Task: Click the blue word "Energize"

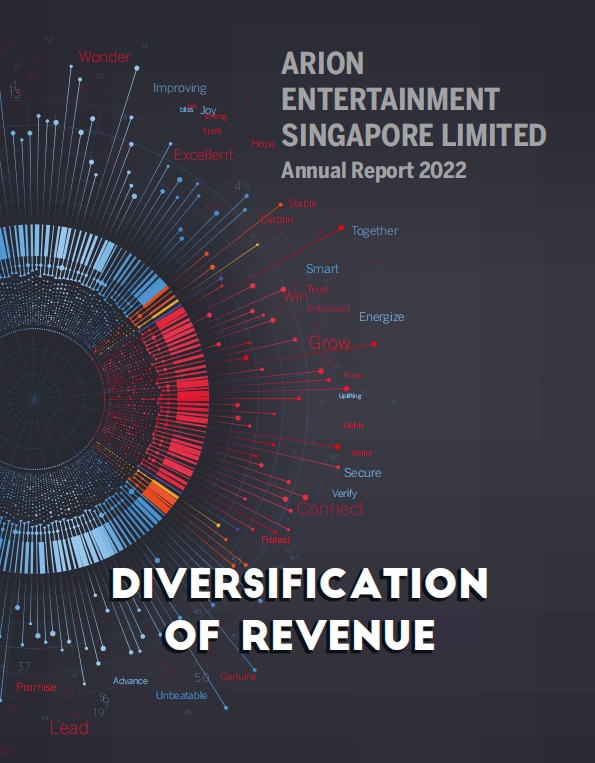Action: [x=381, y=317]
